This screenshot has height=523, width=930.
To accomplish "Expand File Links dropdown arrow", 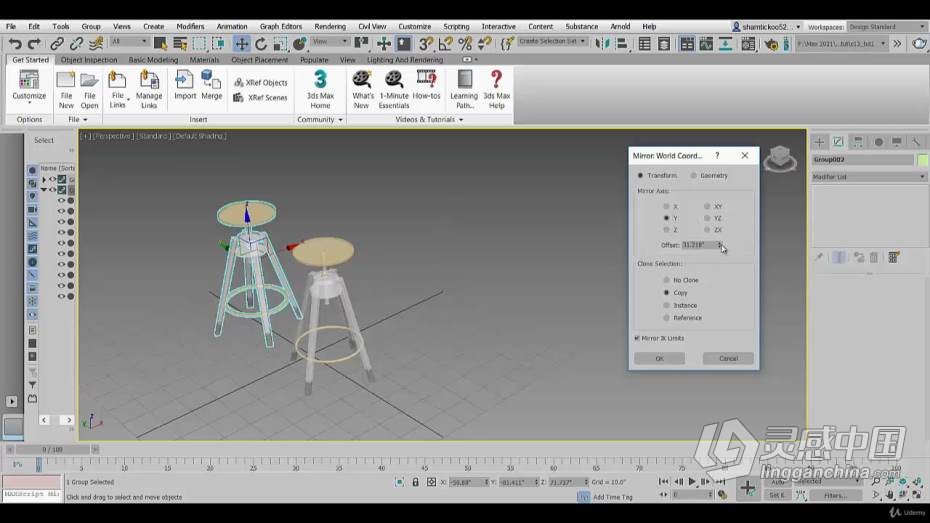I will click(x=128, y=100).
